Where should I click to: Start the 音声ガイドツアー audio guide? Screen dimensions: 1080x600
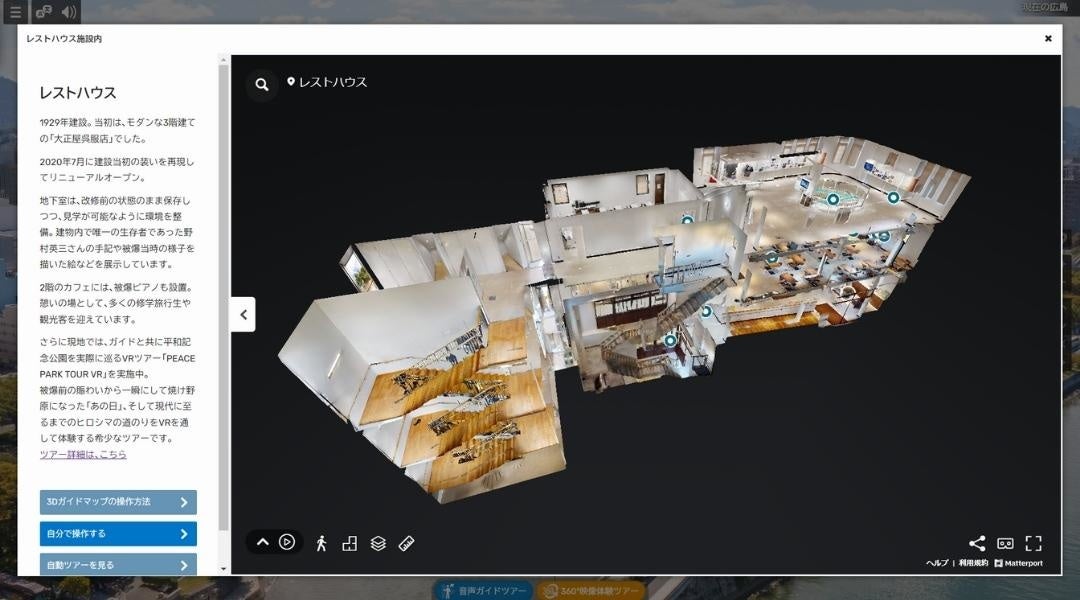pos(484,590)
